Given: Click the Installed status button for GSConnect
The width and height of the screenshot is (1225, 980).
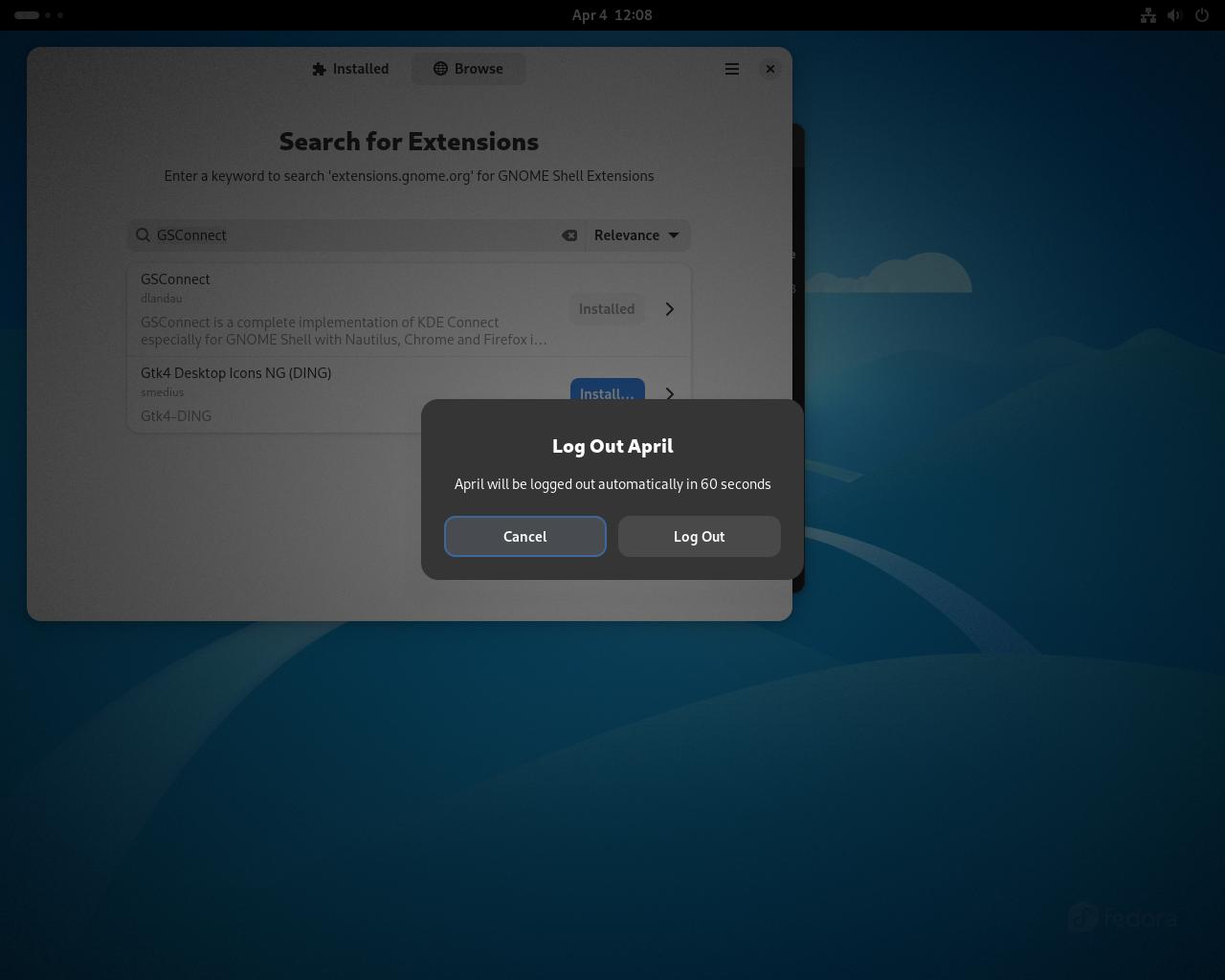Looking at the screenshot, I should 607,309.
